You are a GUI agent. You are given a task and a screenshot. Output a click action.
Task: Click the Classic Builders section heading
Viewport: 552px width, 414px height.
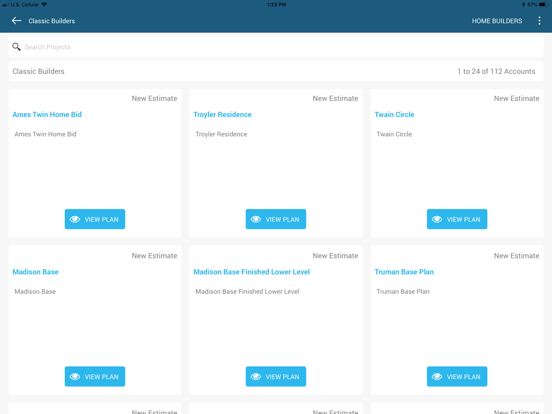38,71
